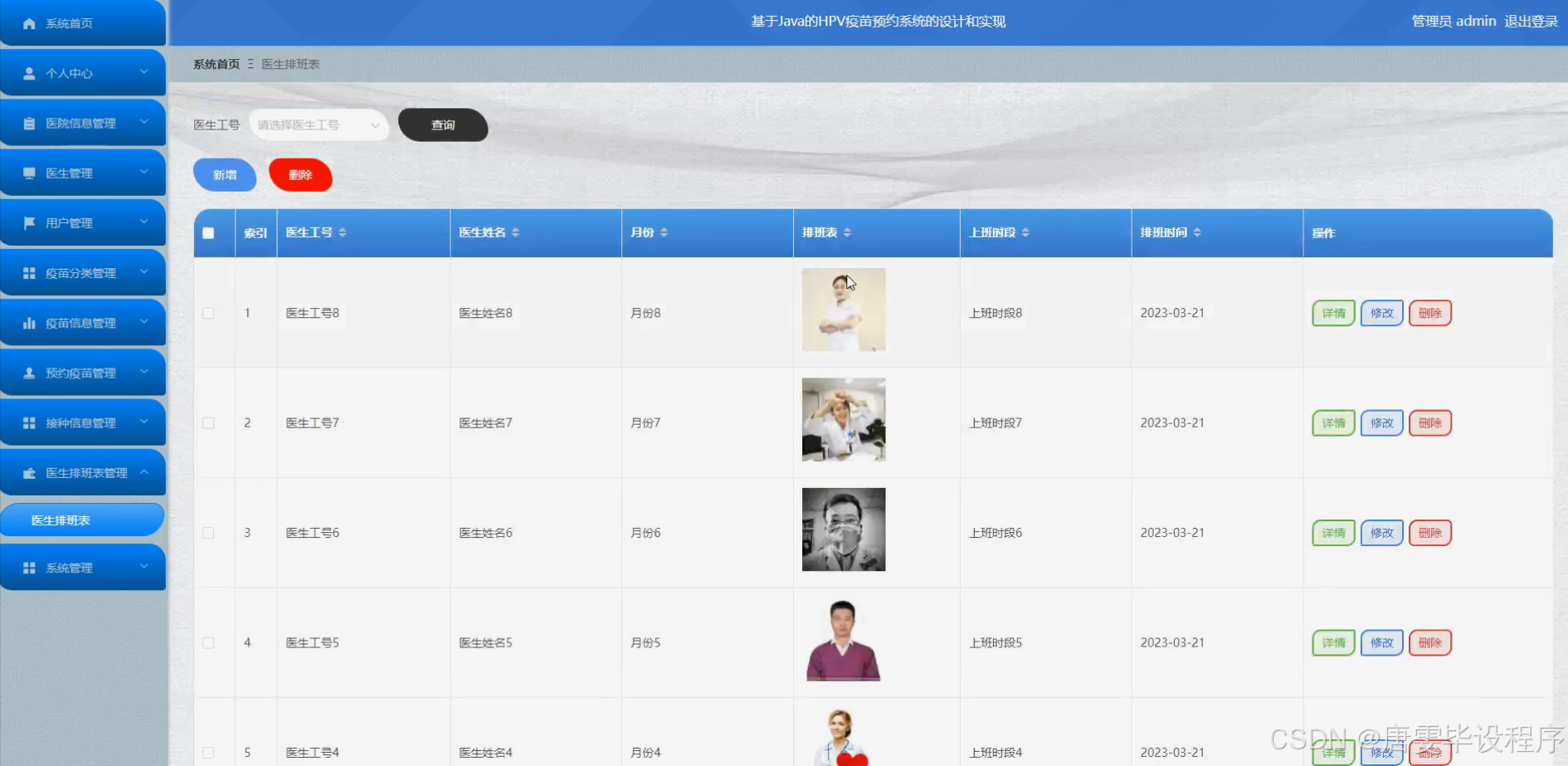Expand 疫苗信息管理 menu chevron
This screenshot has width=1568, height=766.
(x=144, y=321)
